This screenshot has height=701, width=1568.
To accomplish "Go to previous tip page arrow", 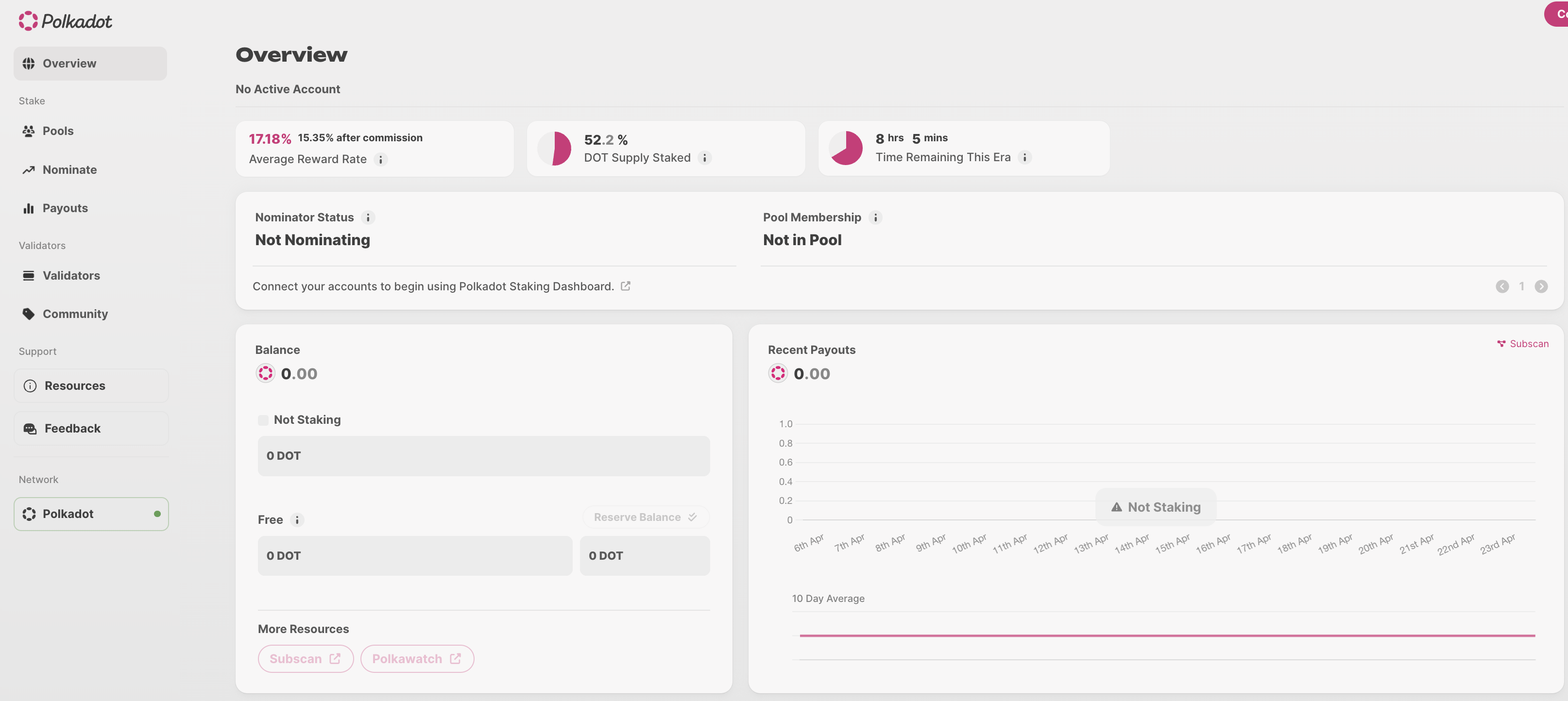I will point(1502,286).
